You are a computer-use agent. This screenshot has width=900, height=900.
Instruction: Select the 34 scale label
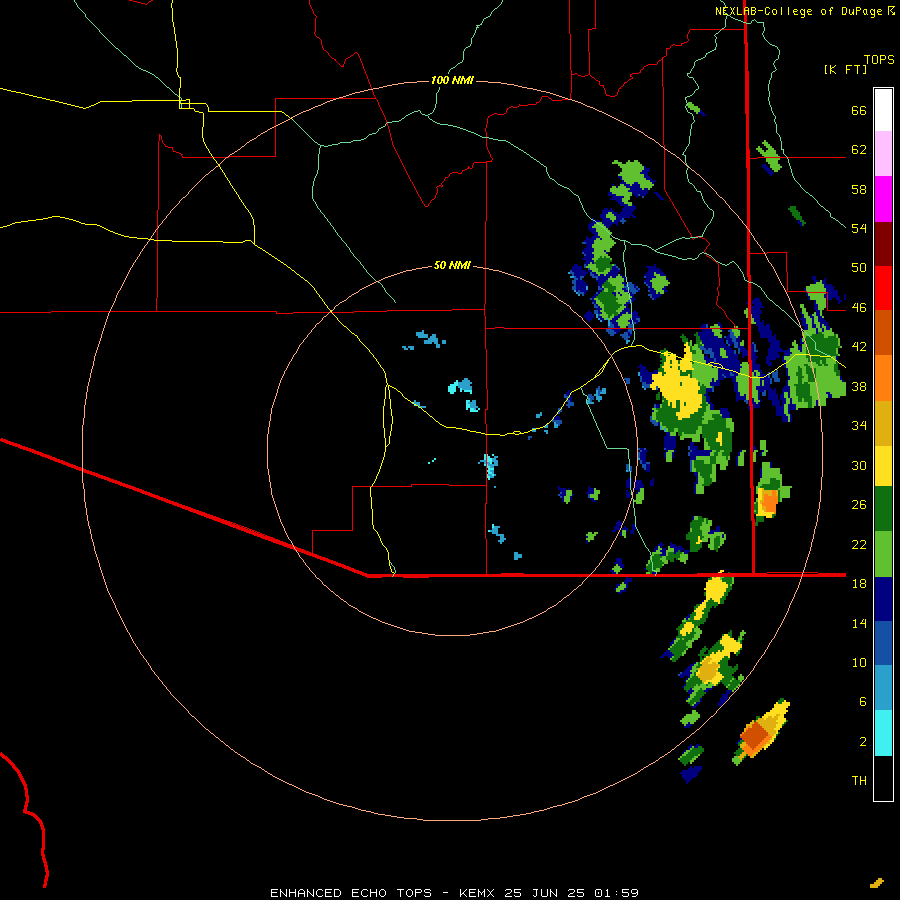(859, 425)
